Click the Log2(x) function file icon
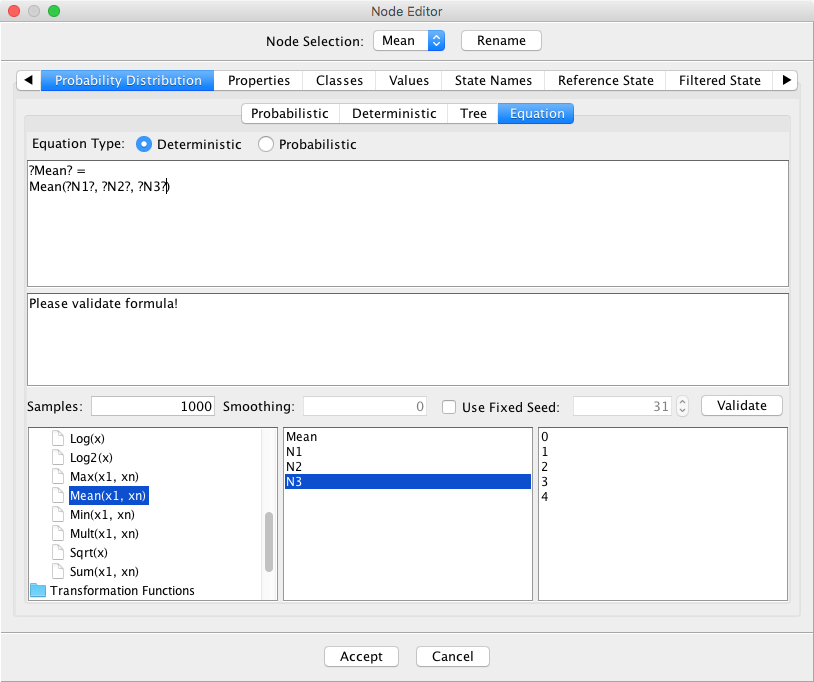Viewport: 814px width, 682px height. click(x=58, y=457)
